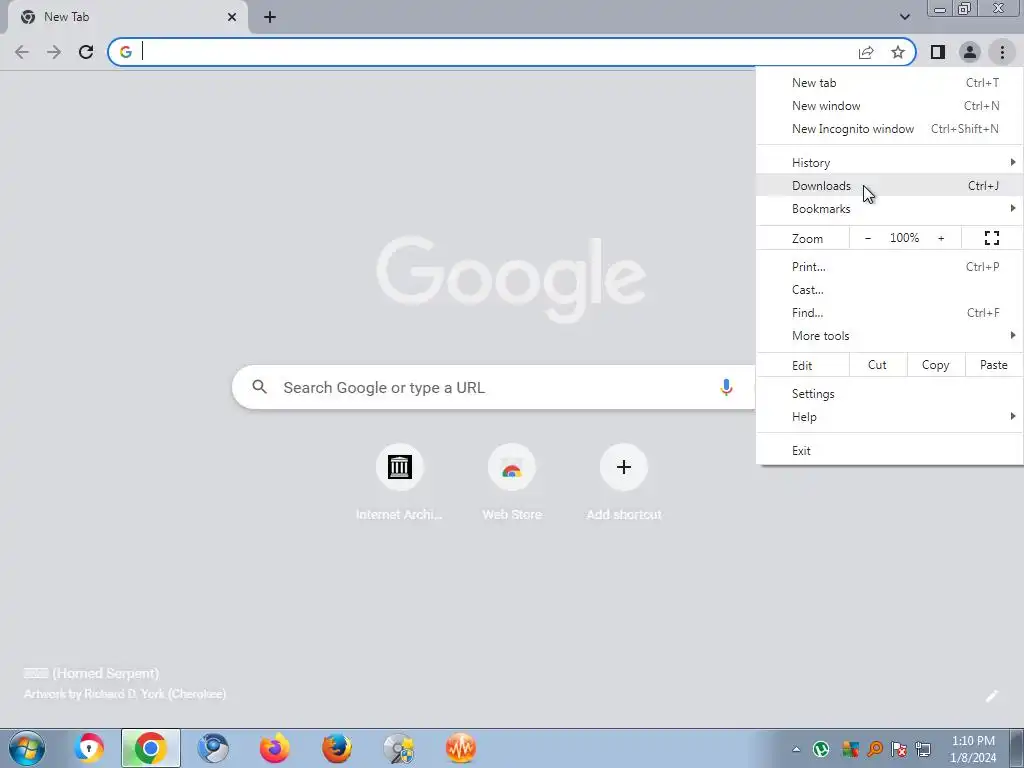Open the tab search chevron
The height and width of the screenshot is (768, 1024).
[904, 17]
